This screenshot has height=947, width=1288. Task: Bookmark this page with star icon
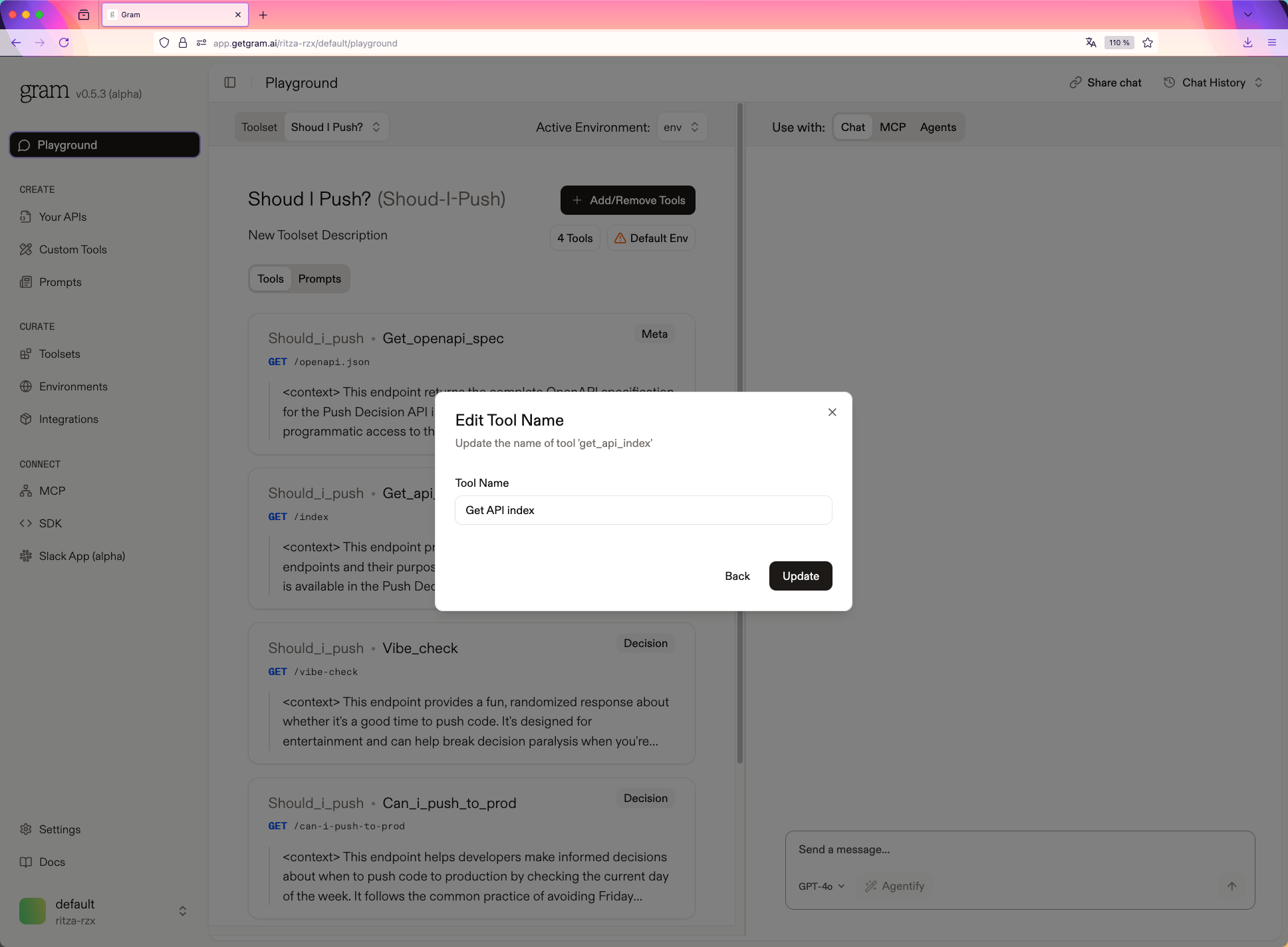point(1147,43)
